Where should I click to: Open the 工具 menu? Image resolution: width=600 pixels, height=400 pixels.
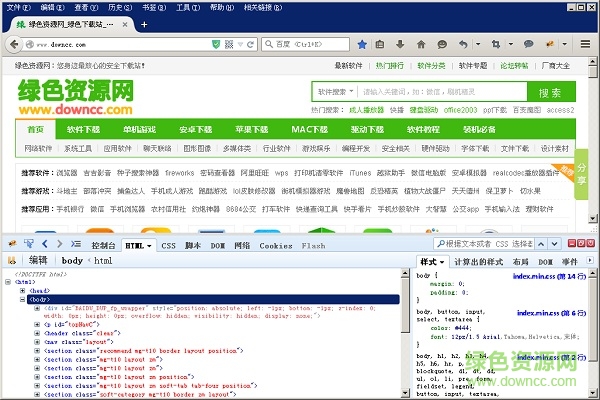coord(188,7)
